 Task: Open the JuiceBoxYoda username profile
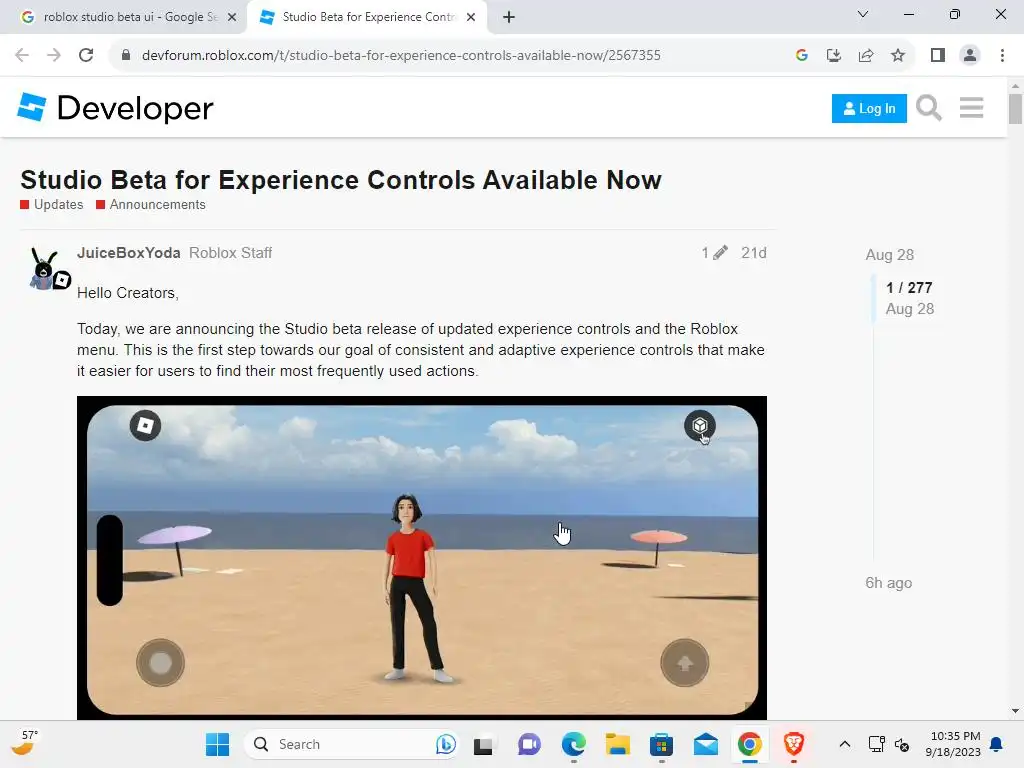(x=129, y=253)
